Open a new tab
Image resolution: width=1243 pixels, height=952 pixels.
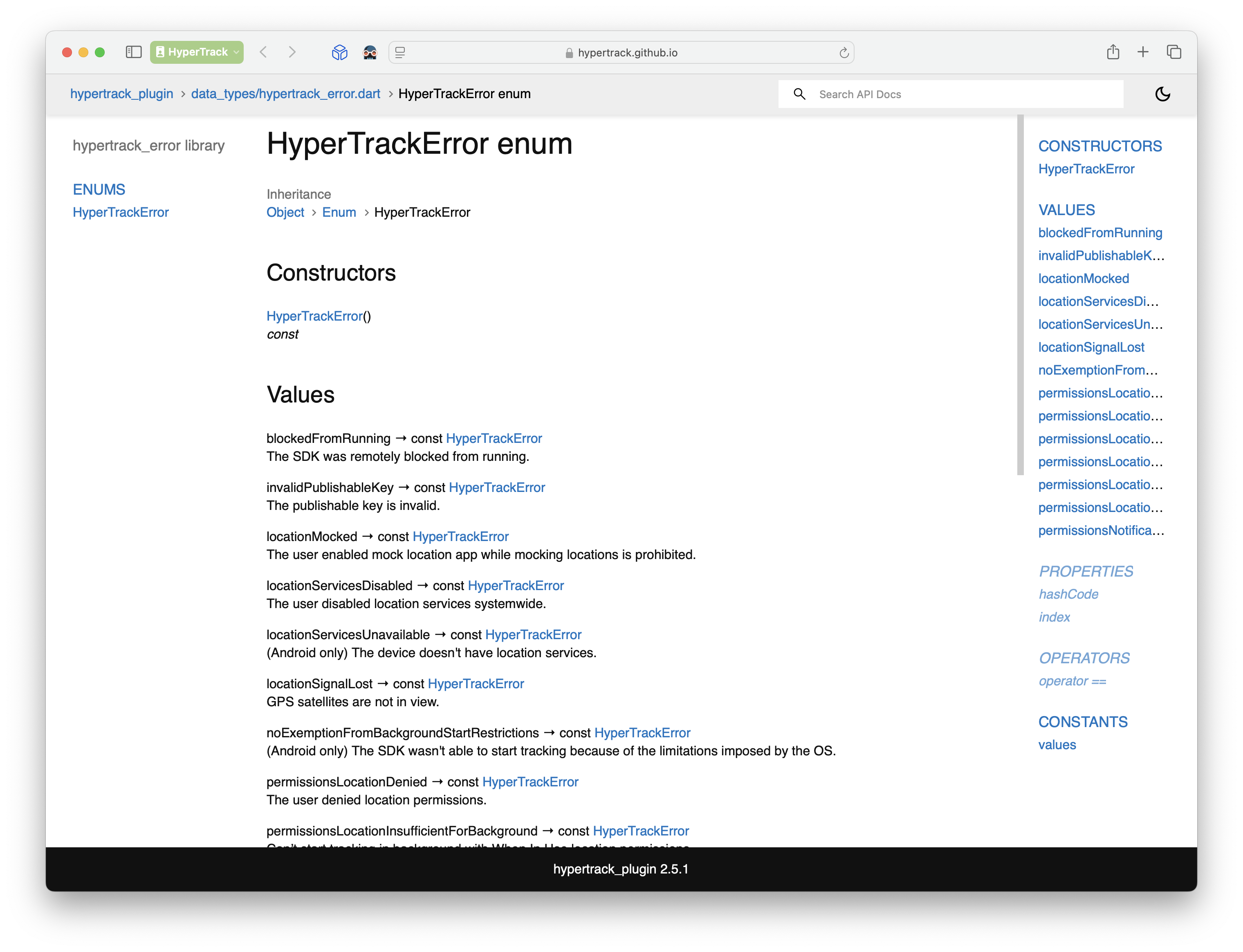click(1143, 52)
